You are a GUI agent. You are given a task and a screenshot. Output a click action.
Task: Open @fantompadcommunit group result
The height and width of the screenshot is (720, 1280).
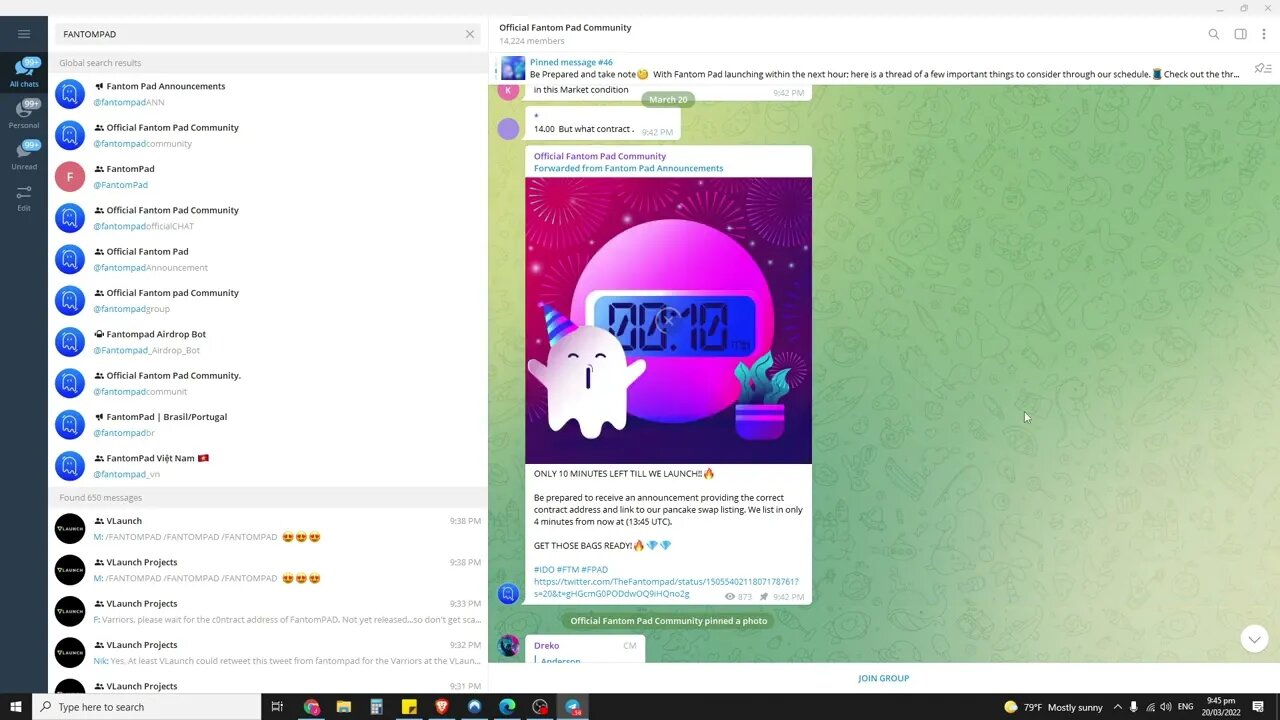pyautogui.click(x=268, y=383)
